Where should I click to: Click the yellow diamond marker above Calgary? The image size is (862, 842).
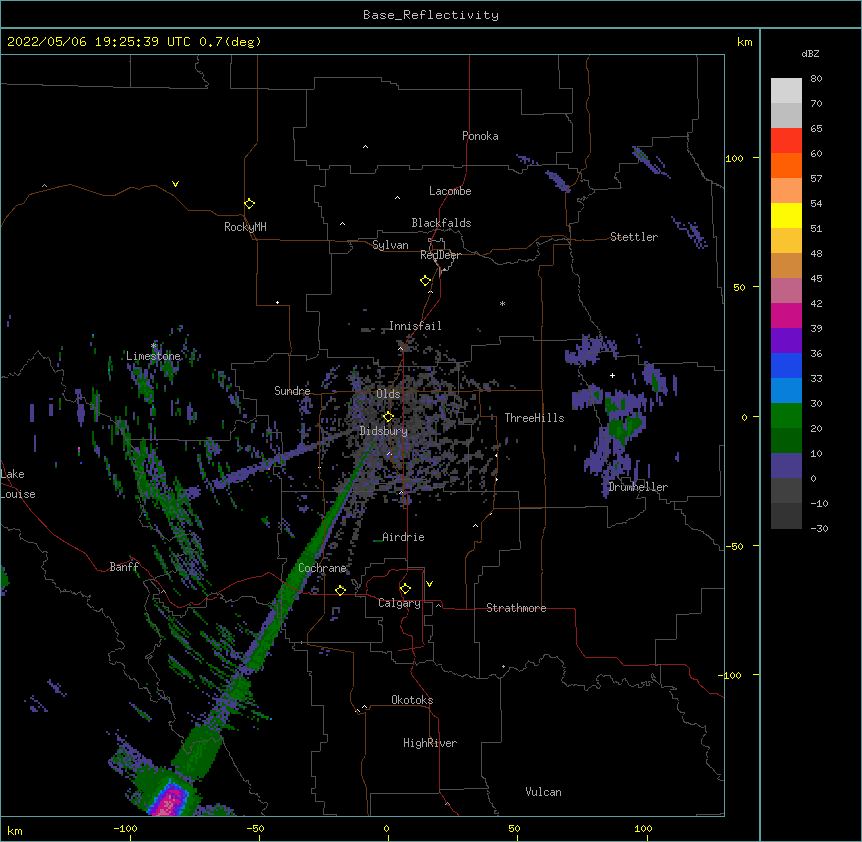(405, 589)
